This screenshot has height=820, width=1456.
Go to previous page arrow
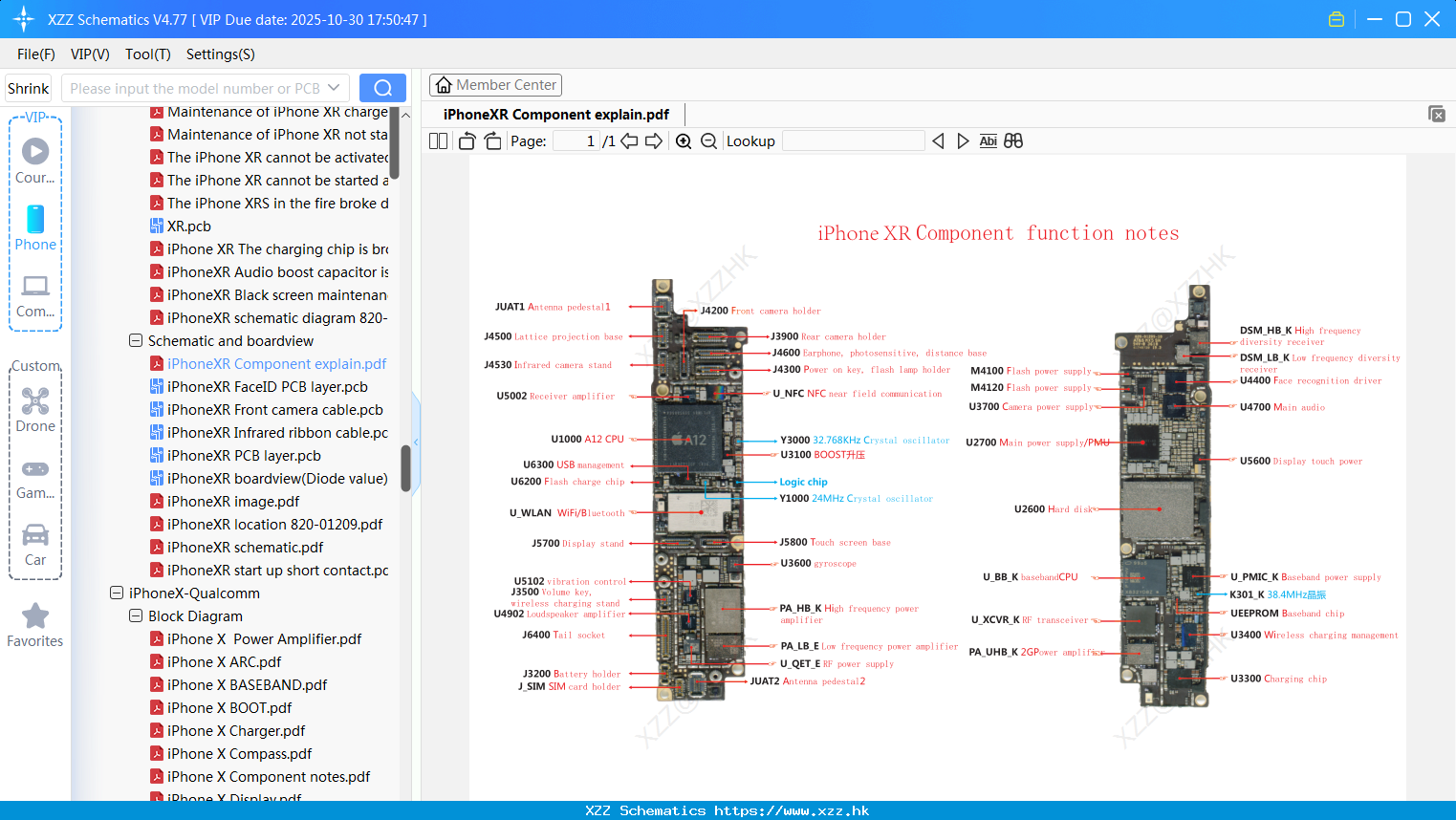pyautogui.click(x=629, y=141)
